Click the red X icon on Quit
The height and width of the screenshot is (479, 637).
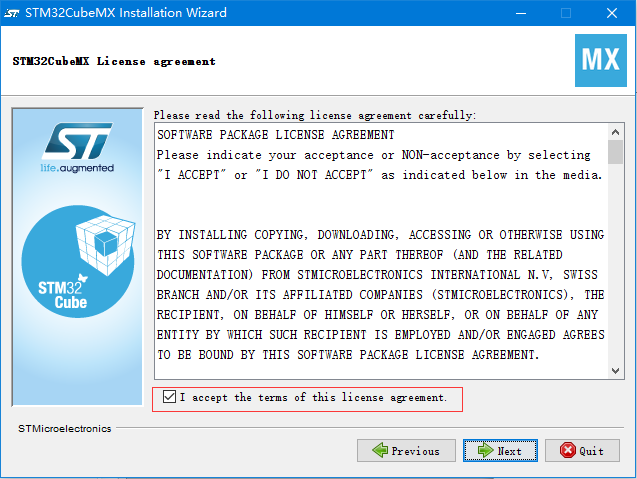coord(568,450)
